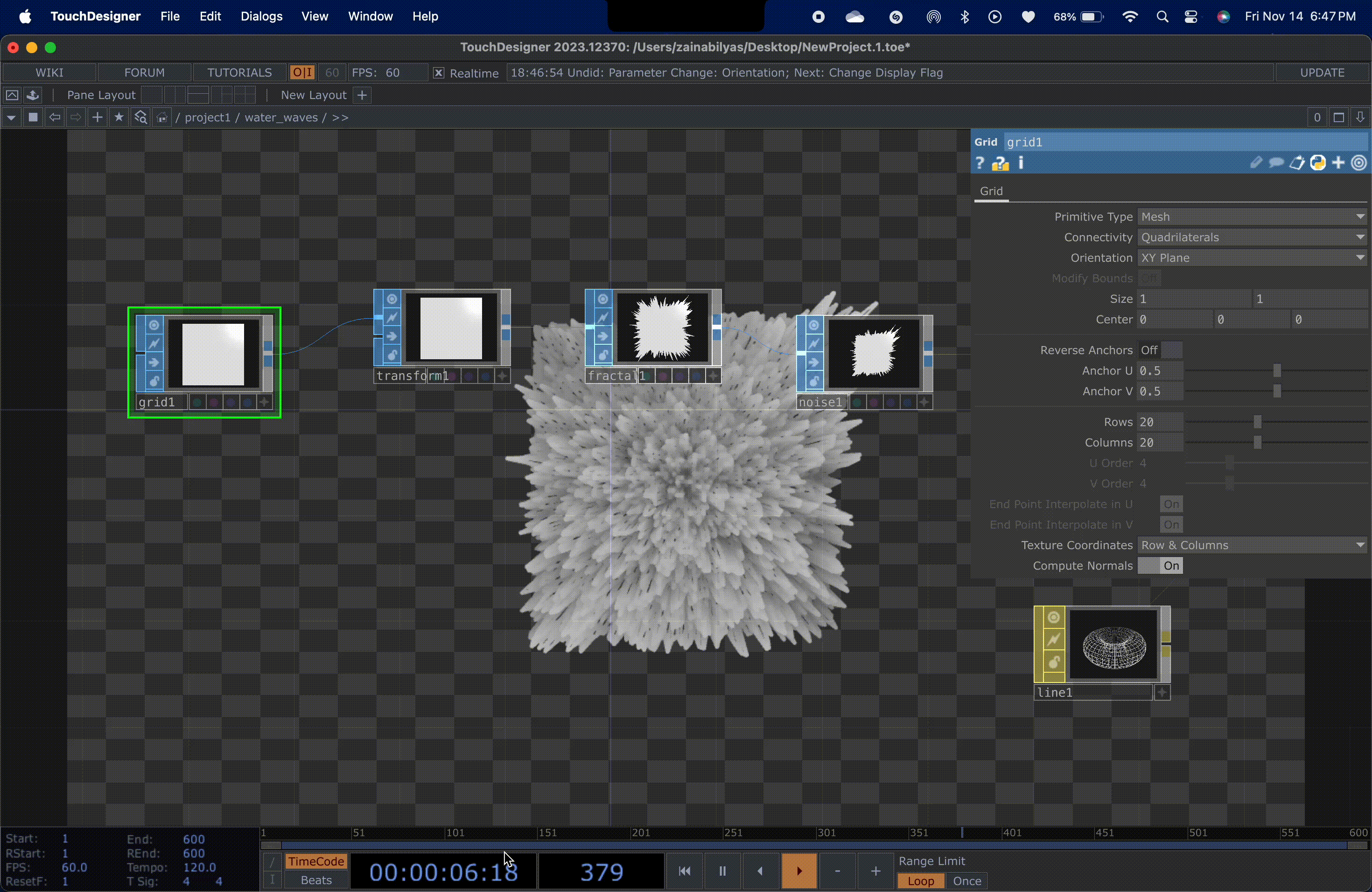Viewport: 1372px width, 892px height.
Task: Bookmark current network with the star icon
Action: (119, 117)
